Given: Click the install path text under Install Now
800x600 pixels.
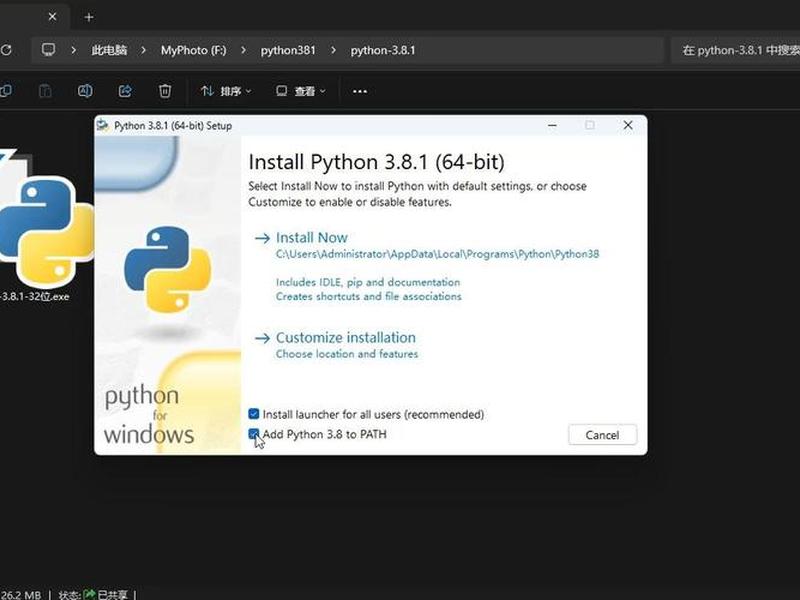Looking at the screenshot, I should [437, 254].
